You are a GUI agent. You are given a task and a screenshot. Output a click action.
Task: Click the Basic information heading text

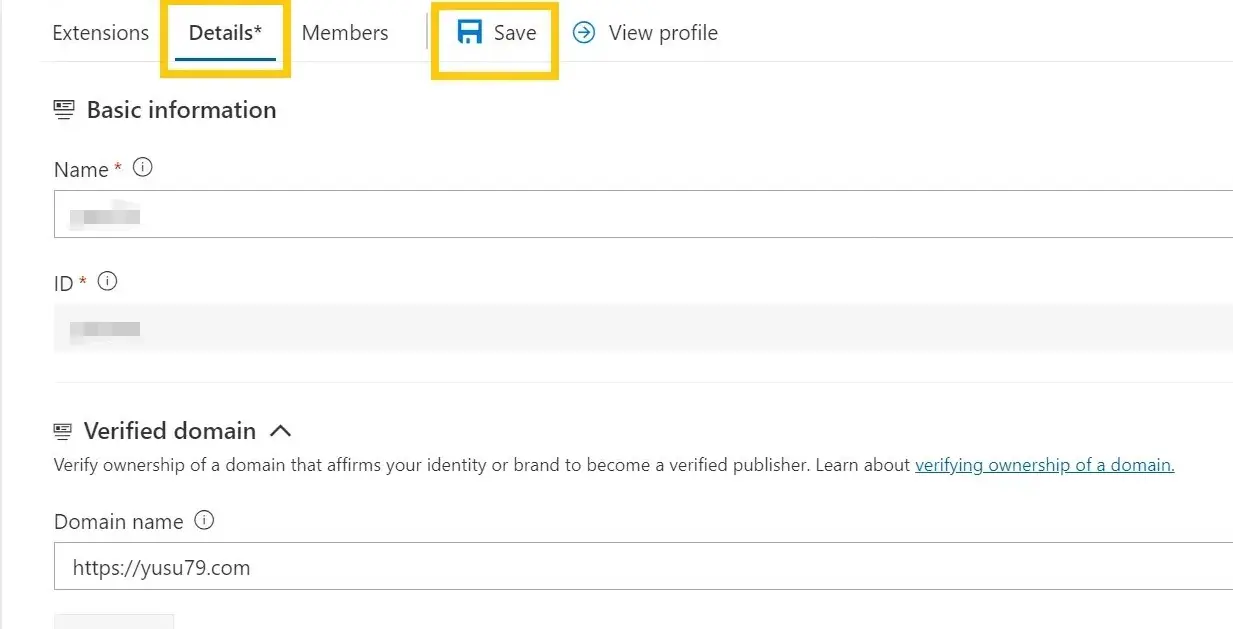click(181, 110)
